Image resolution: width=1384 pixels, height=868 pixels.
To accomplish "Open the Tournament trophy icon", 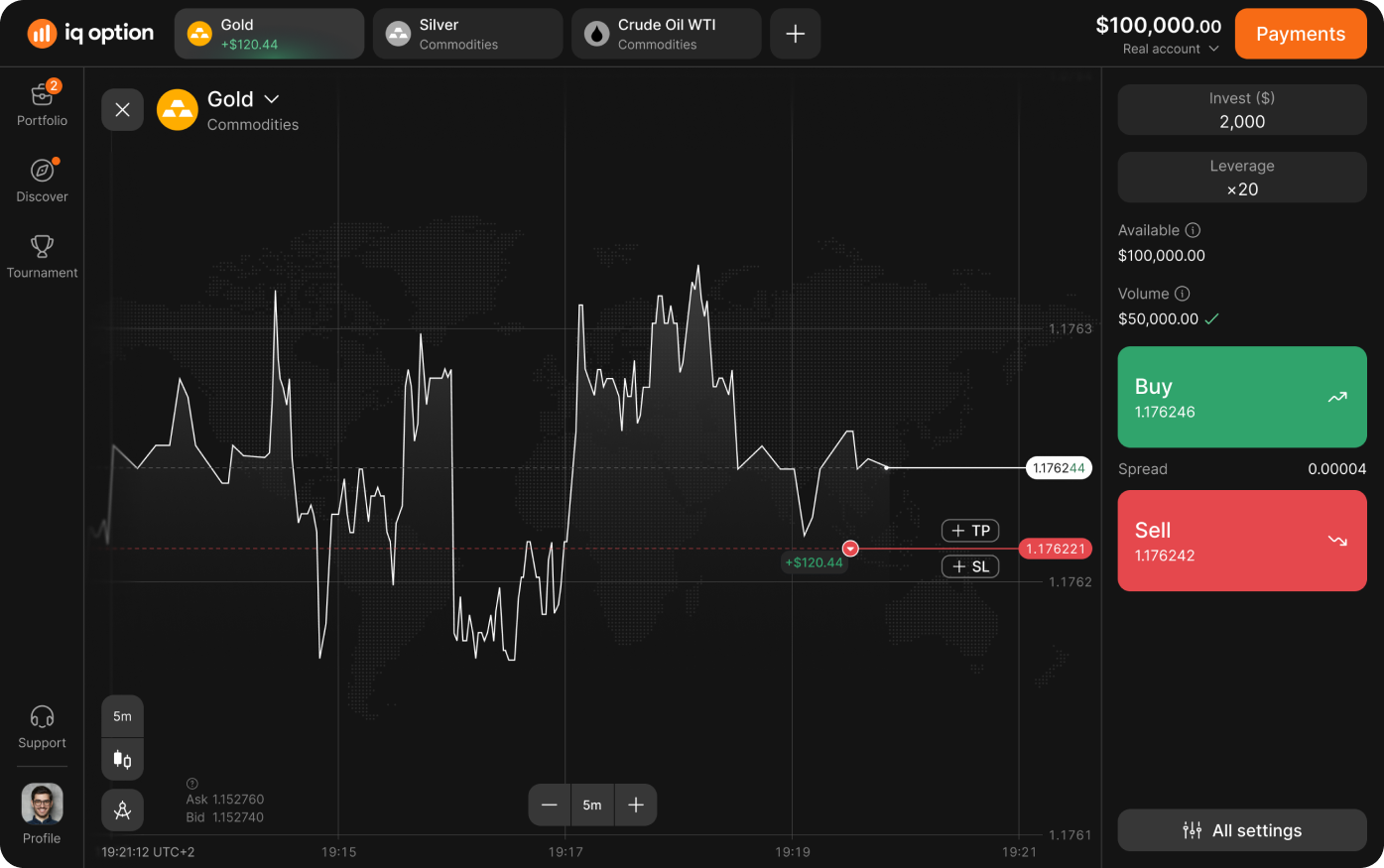I will pyautogui.click(x=42, y=246).
